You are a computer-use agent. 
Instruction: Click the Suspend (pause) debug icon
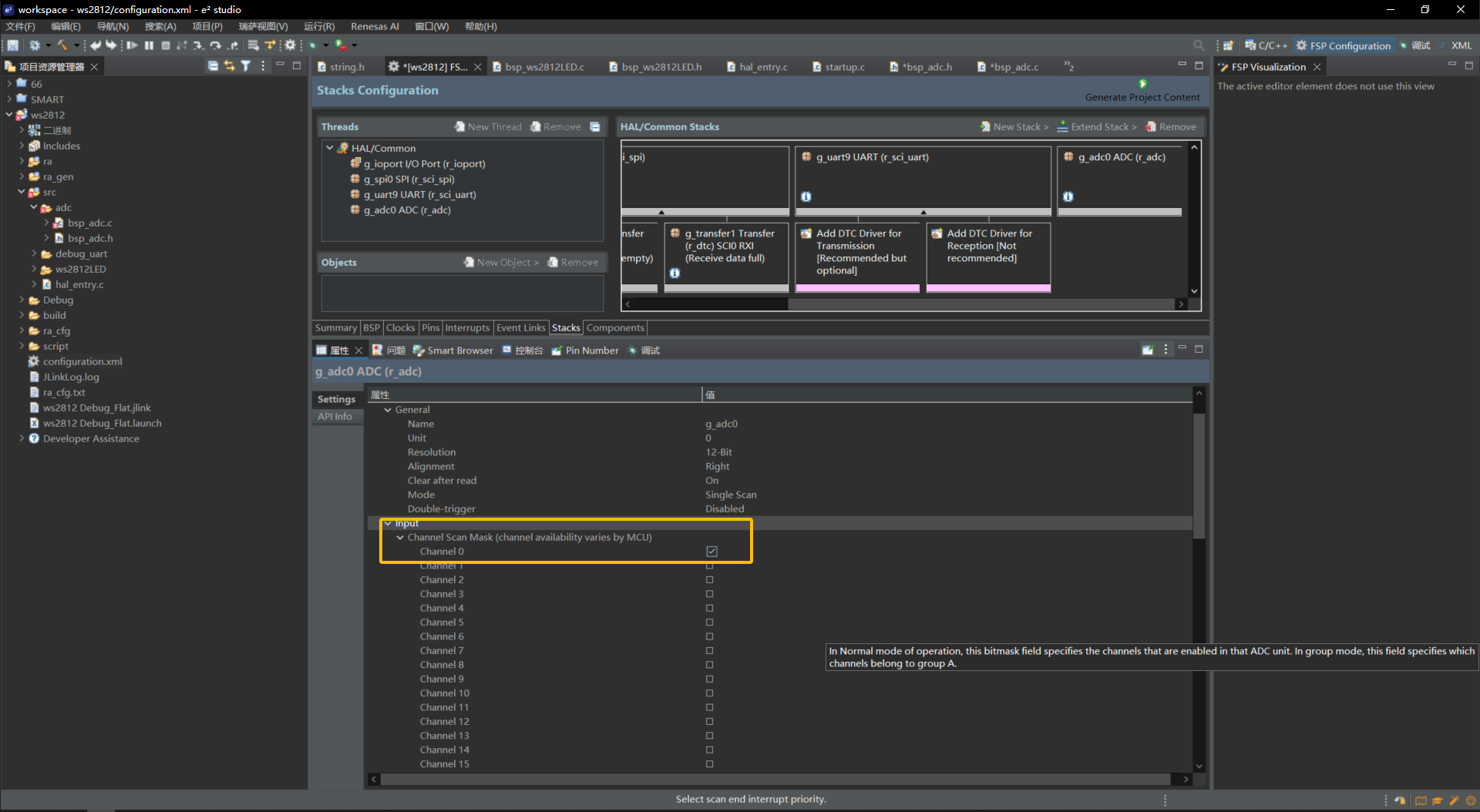(x=149, y=45)
